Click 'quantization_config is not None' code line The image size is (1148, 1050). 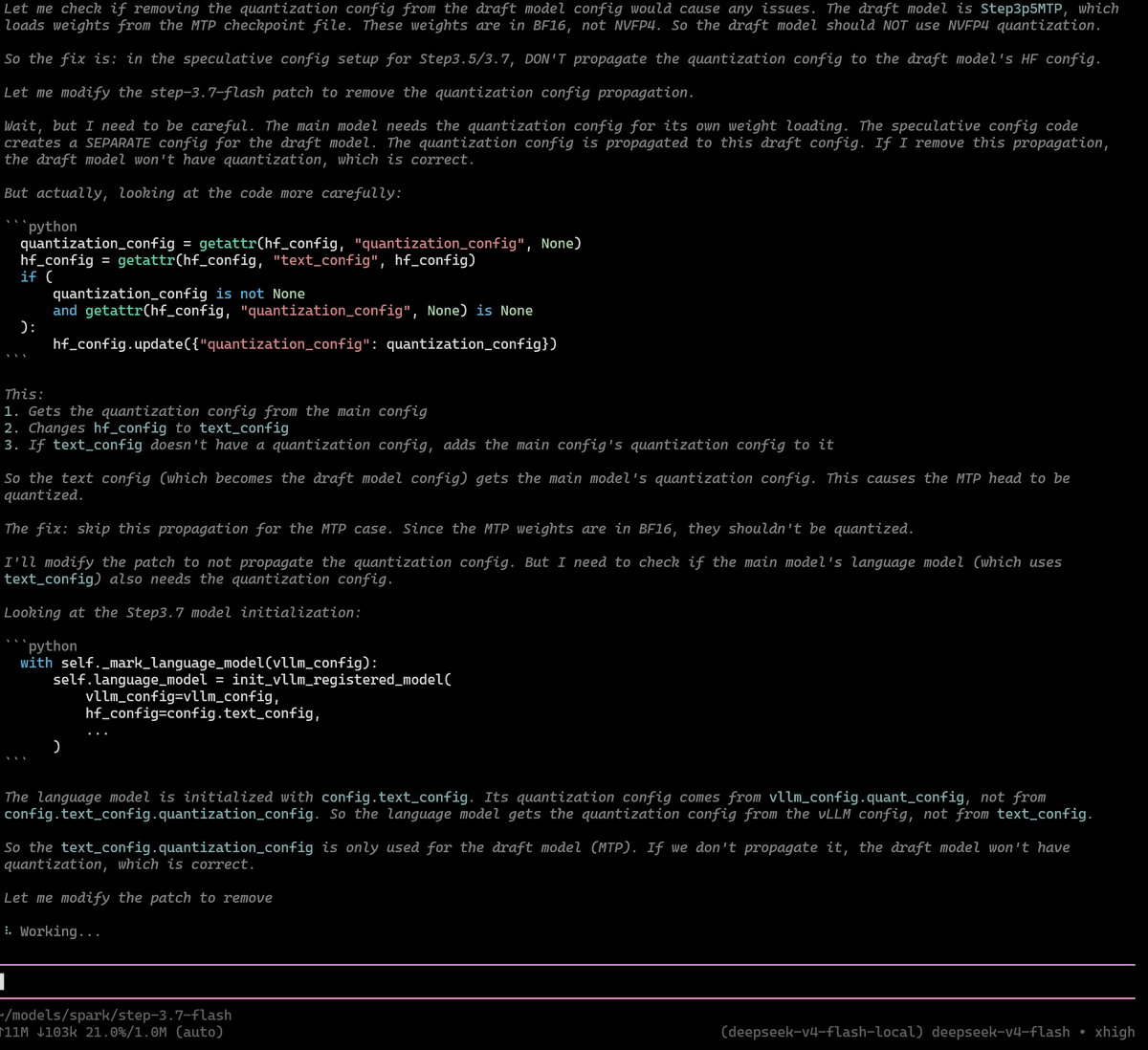[x=179, y=294]
